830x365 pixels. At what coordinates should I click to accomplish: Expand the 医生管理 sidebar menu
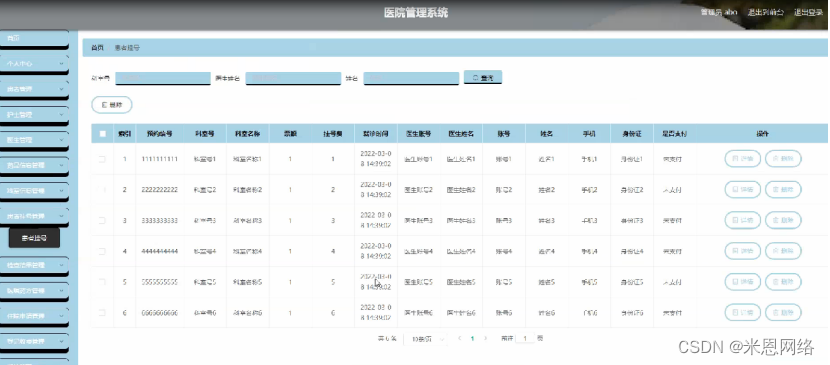tap(34, 140)
